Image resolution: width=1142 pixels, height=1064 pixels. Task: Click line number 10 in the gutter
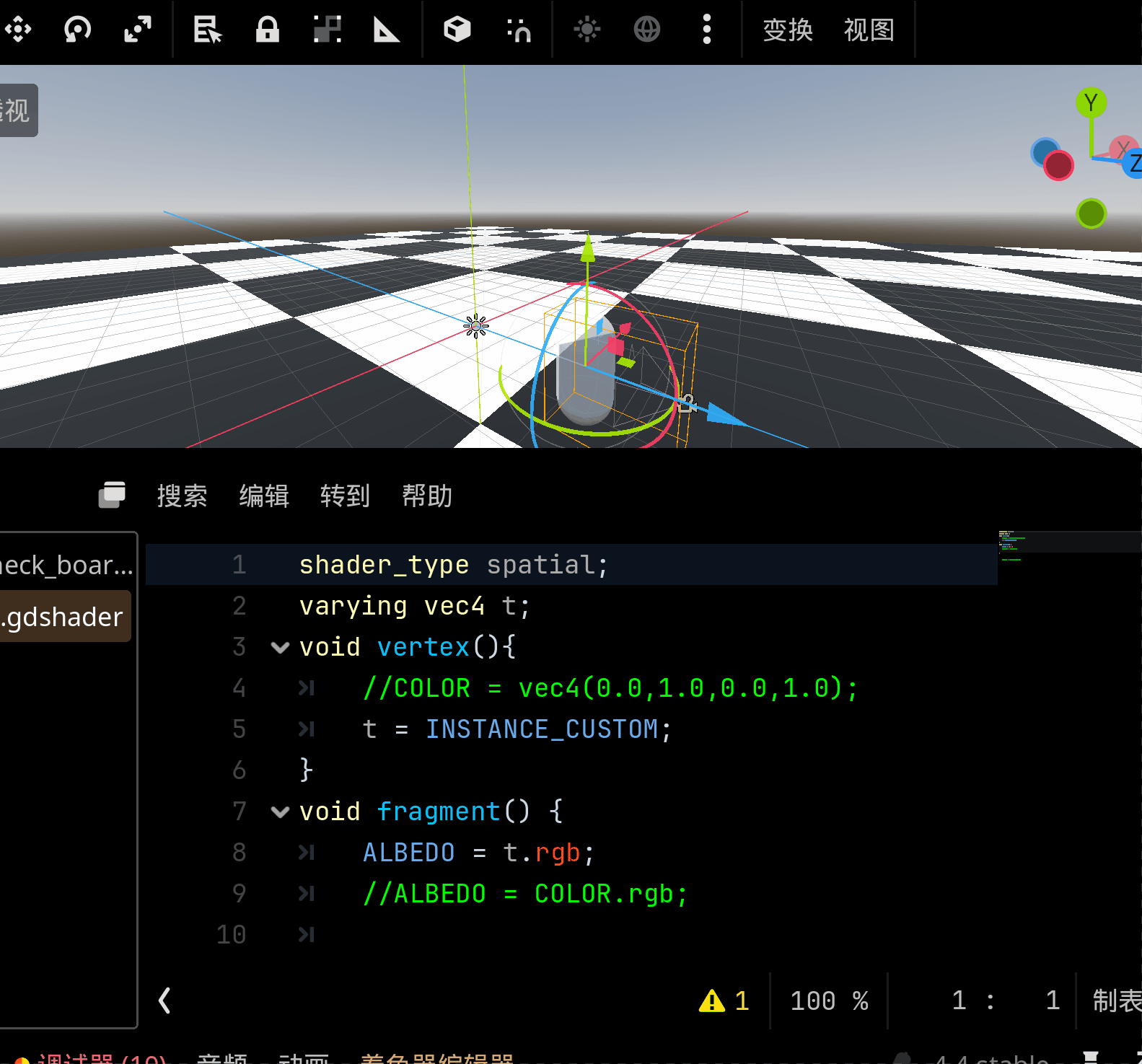(x=232, y=935)
